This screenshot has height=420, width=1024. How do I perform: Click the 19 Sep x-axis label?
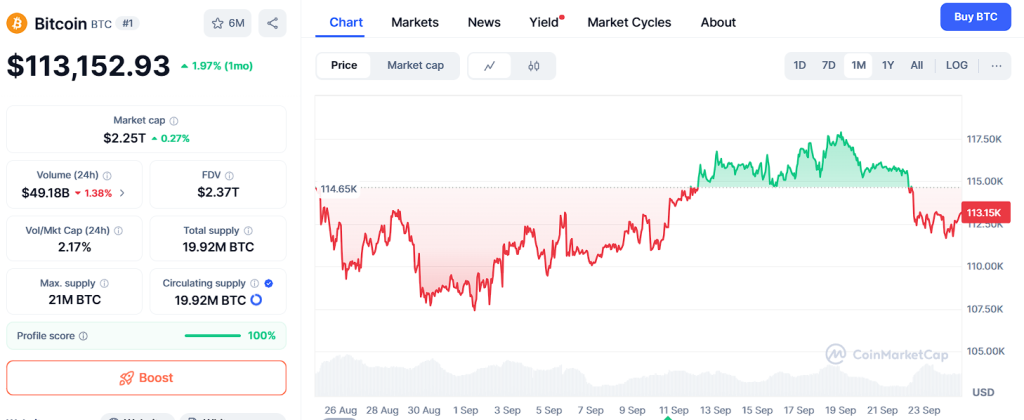click(x=840, y=410)
